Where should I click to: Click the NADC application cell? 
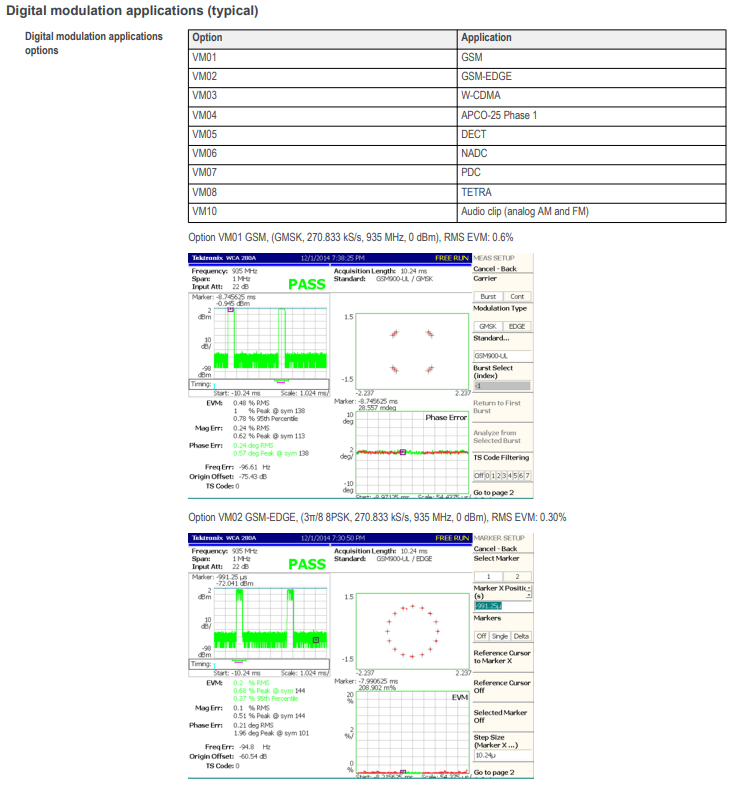591,154
